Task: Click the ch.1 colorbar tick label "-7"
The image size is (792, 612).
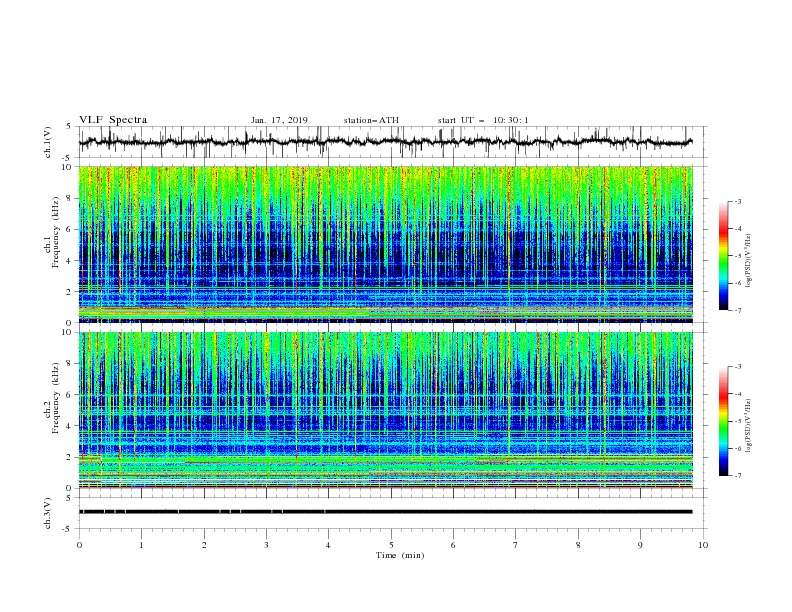Action: 738,310
